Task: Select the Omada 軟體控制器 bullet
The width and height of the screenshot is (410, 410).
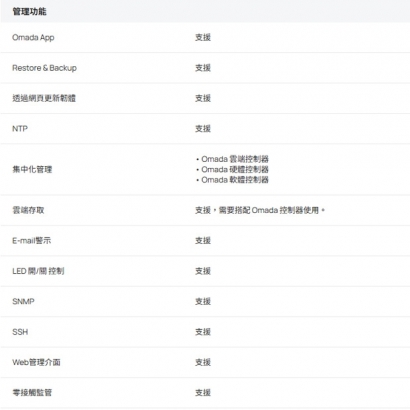Action: 232,180
